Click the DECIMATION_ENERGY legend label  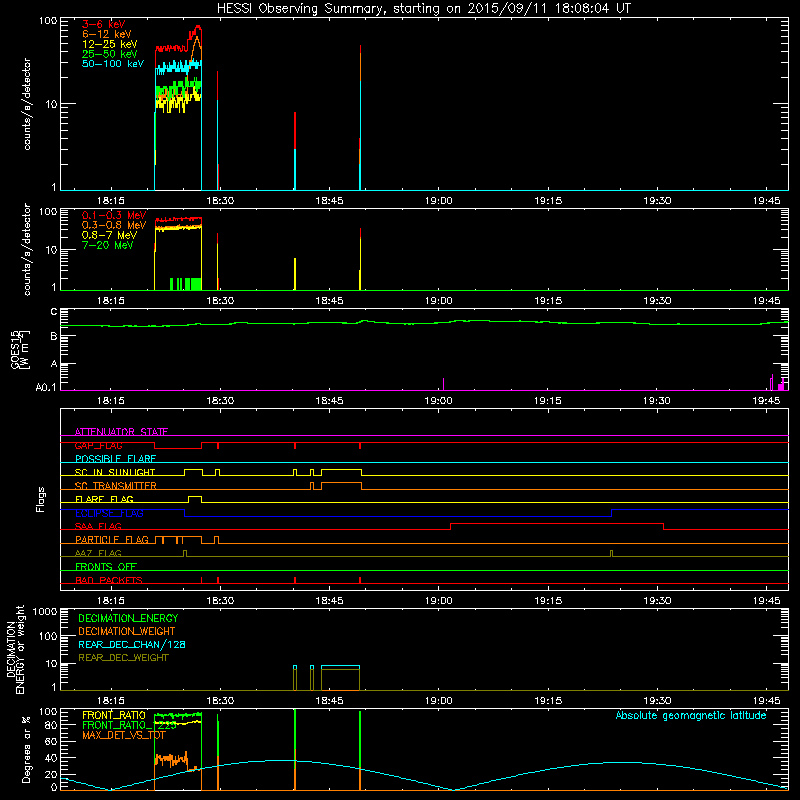(x=128, y=618)
